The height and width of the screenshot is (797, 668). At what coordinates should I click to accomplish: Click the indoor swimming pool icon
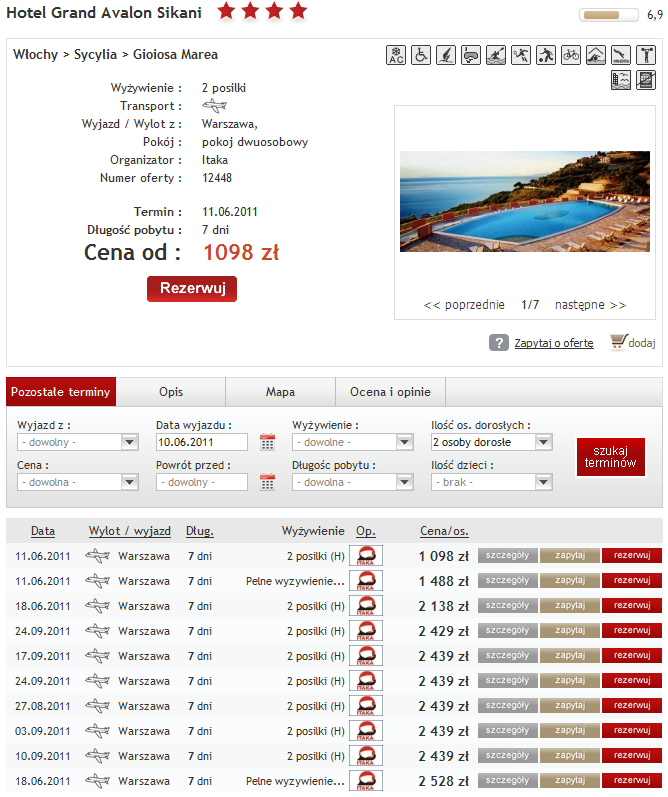pos(596,55)
